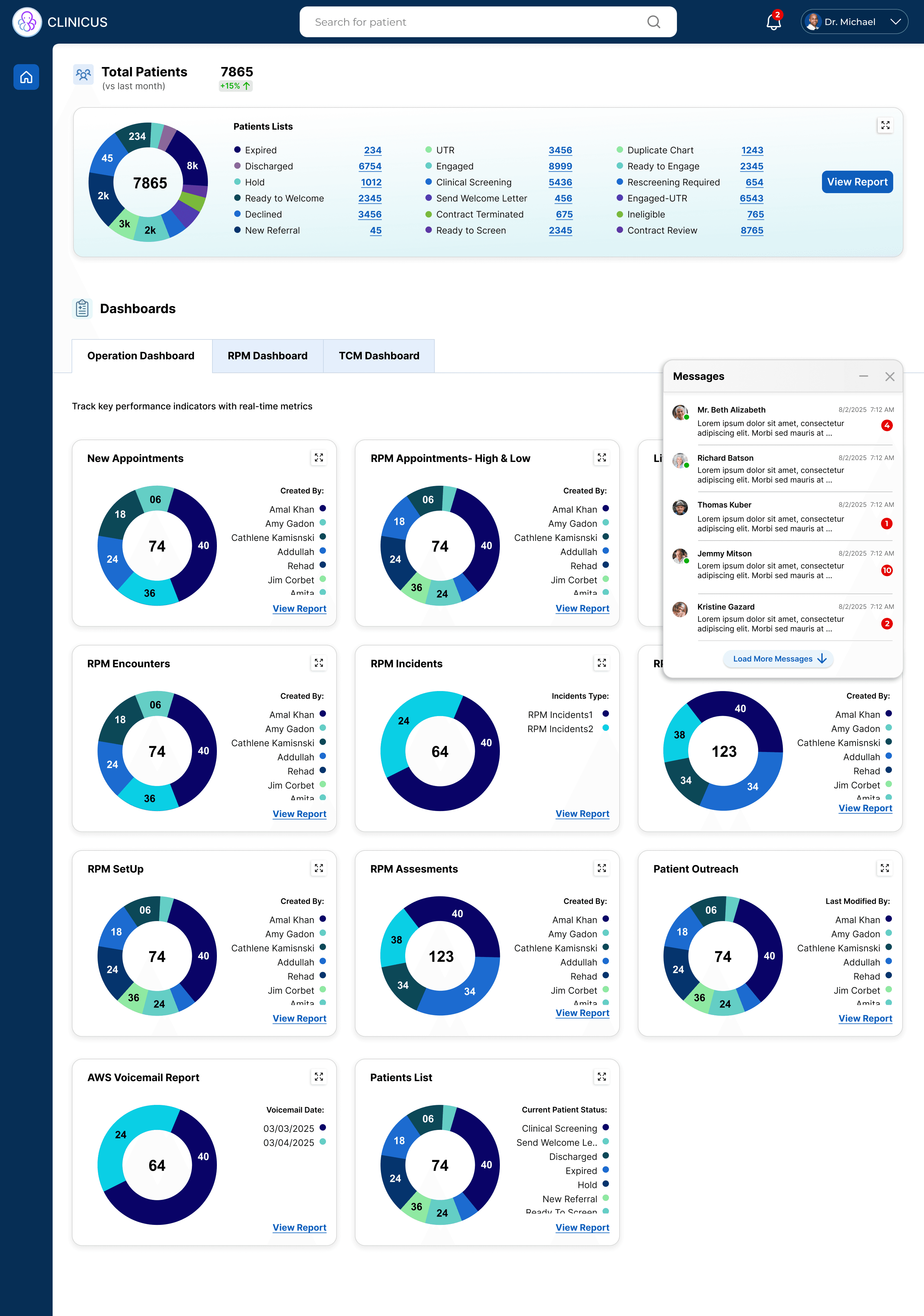The image size is (924, 1316).
Task: Switch to the TCM Dashboard tab
Action: (379, 356)
